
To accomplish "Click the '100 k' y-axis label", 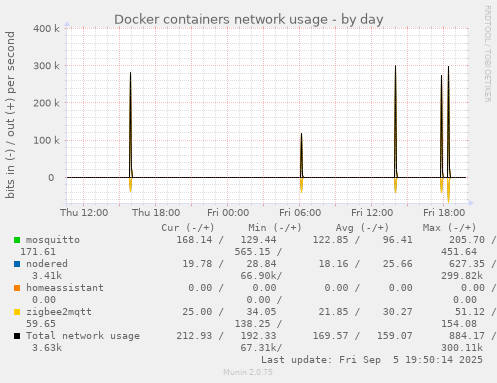I will point(46,140).
